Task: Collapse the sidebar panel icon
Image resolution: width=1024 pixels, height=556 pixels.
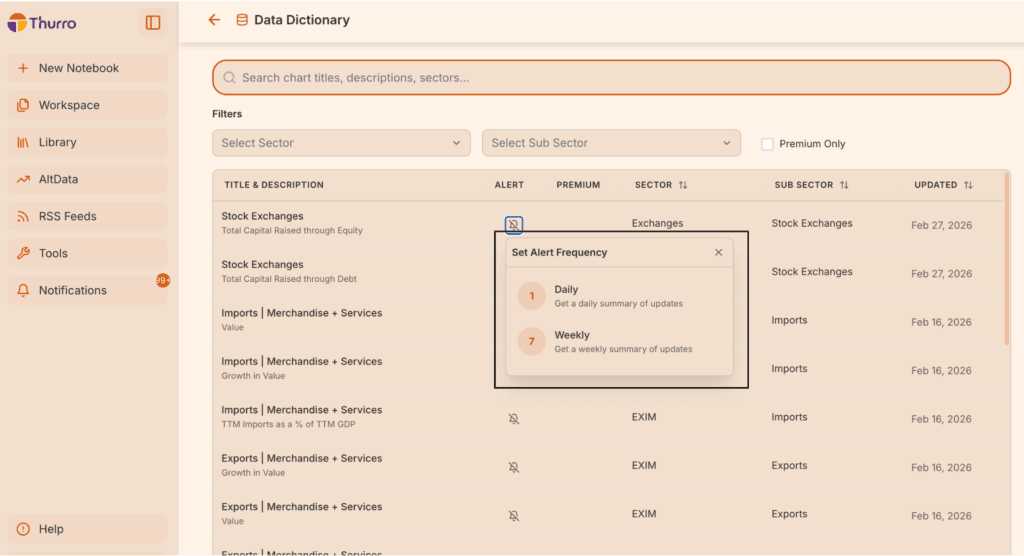Action: click(153, 23)
